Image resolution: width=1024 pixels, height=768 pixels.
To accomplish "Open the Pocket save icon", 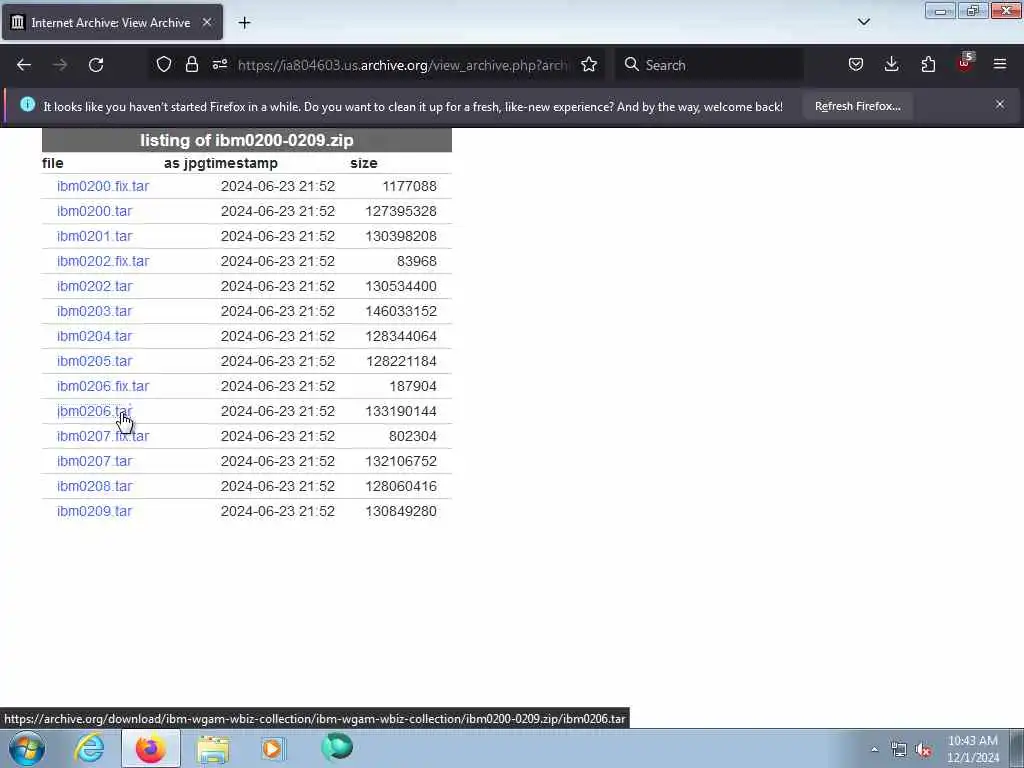I will 856,65.
